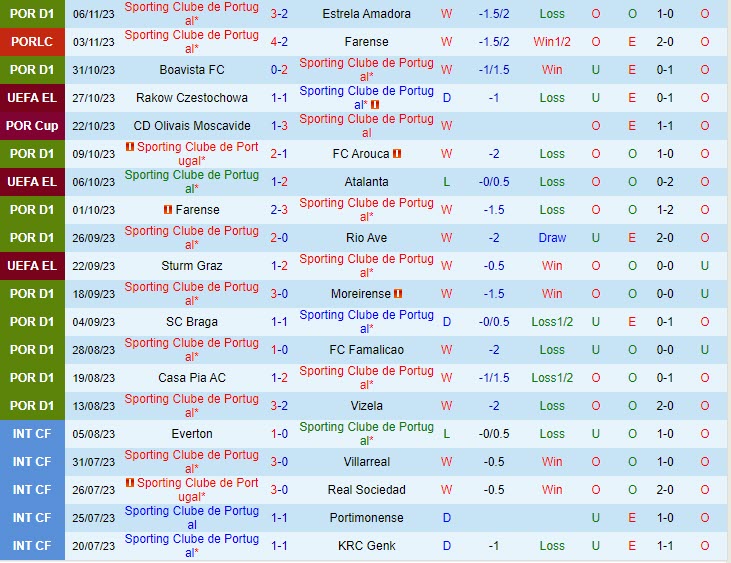
Task: Click the D result on the Rakow Czestochowa row
Action: [x=447, y=98]
